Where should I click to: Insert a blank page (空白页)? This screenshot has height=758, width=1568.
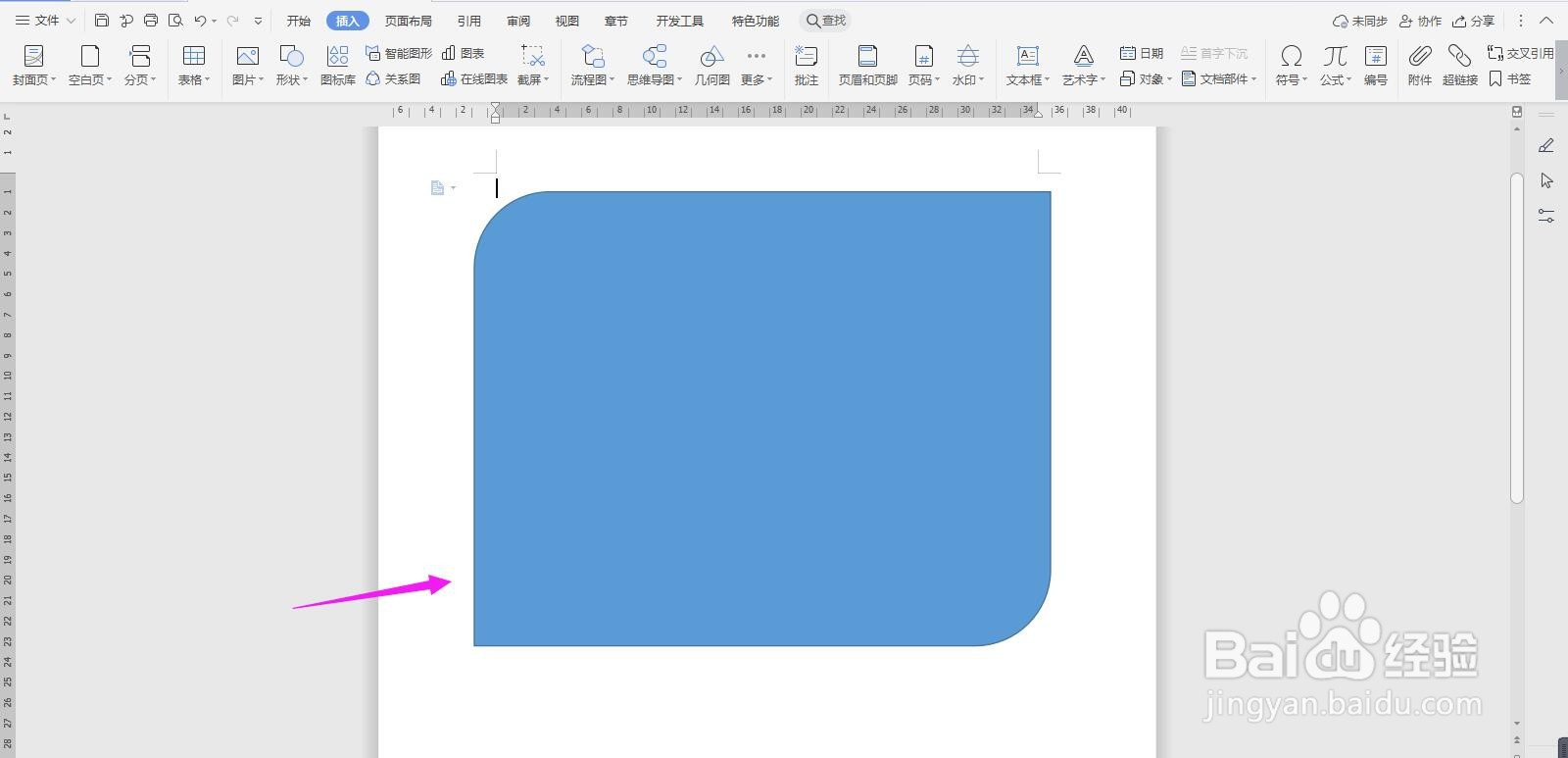pyautogui.click(x=90, y=66)
